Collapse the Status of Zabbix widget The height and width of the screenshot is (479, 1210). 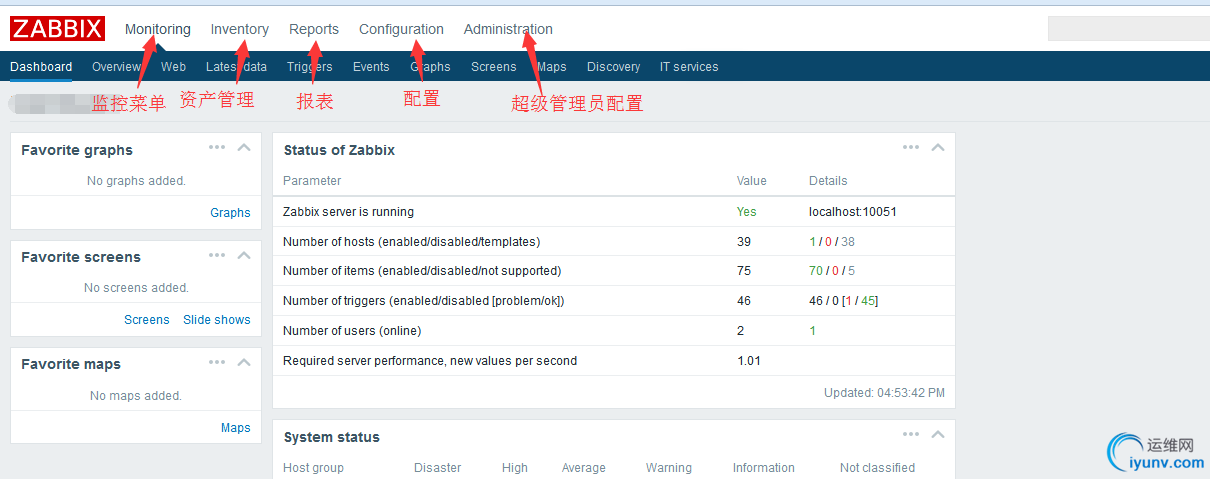(937, 147)
